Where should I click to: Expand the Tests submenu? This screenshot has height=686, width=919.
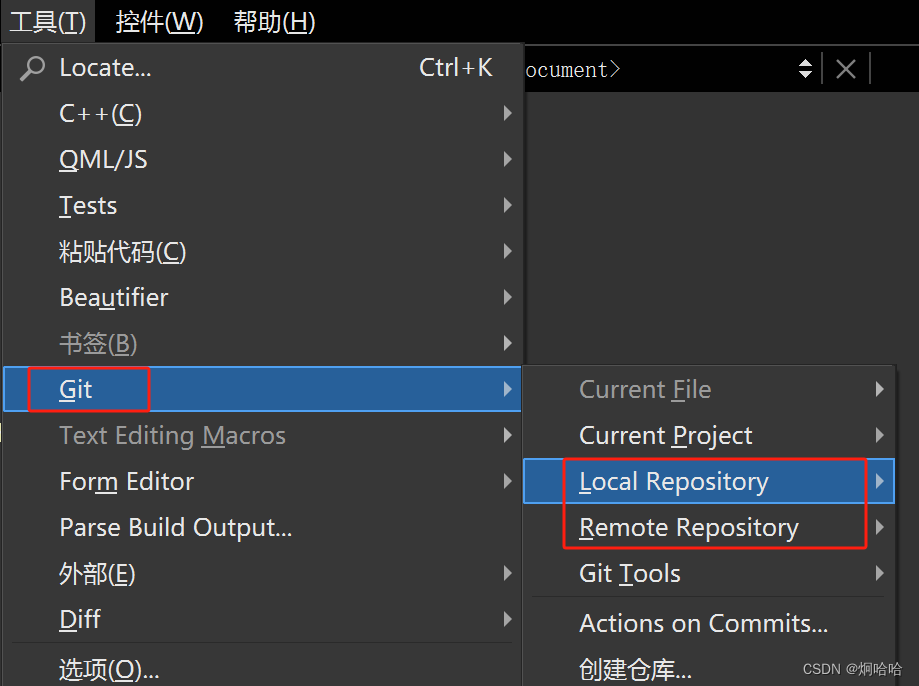click(88, 205)
